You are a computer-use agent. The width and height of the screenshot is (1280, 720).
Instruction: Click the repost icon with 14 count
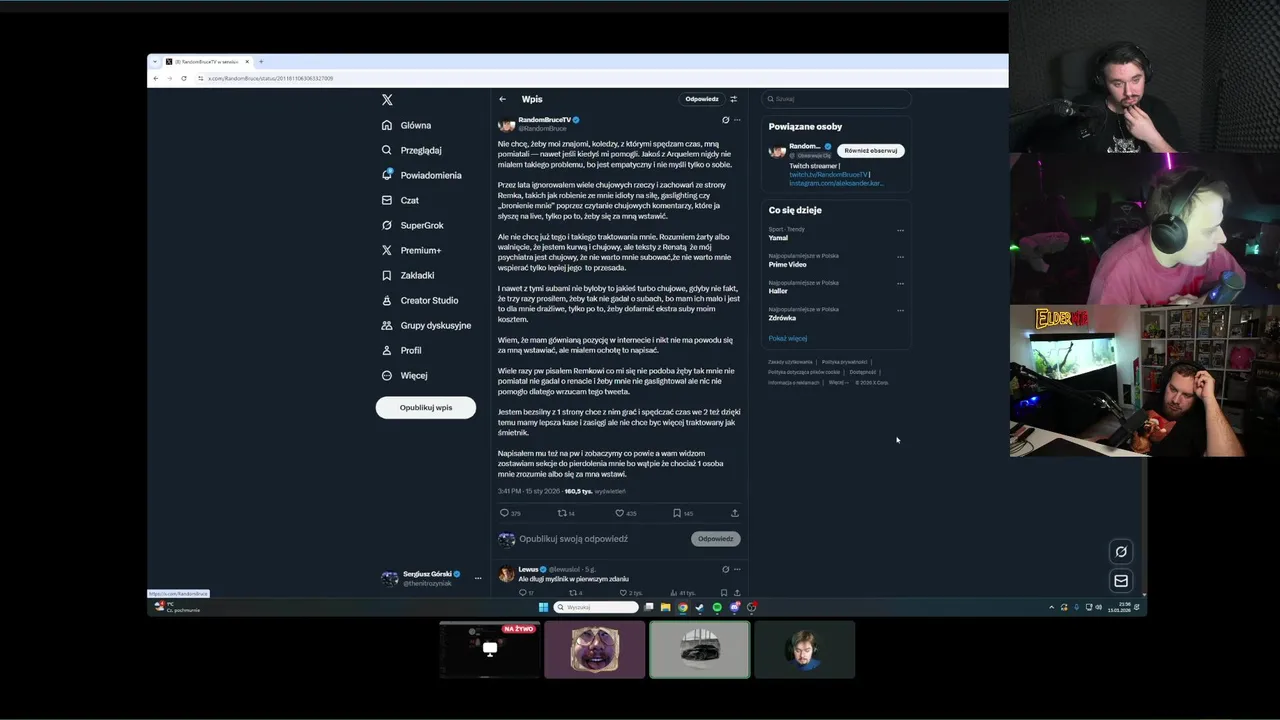pyautogui.click(x=561, y=513)
